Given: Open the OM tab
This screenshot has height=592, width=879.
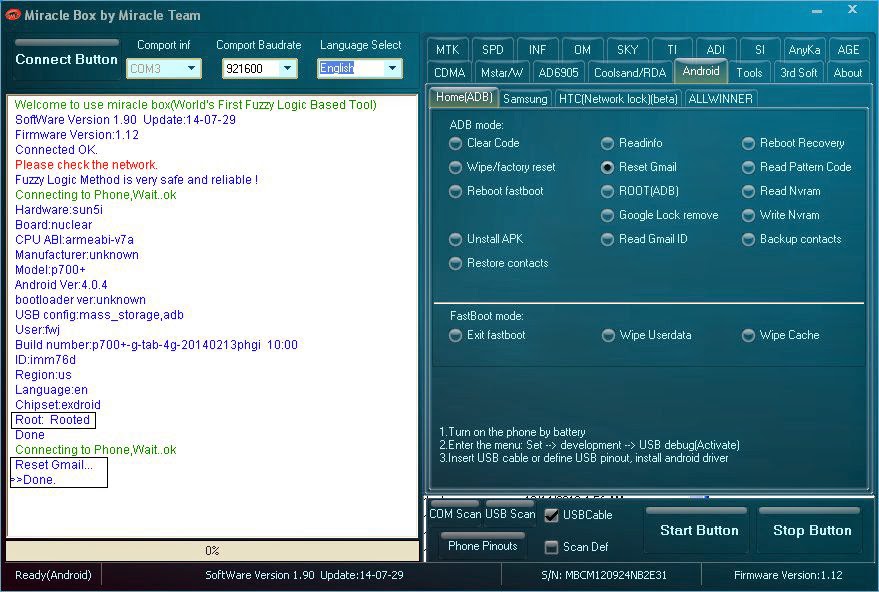Looking at the screenshot, I should point(582,50).
